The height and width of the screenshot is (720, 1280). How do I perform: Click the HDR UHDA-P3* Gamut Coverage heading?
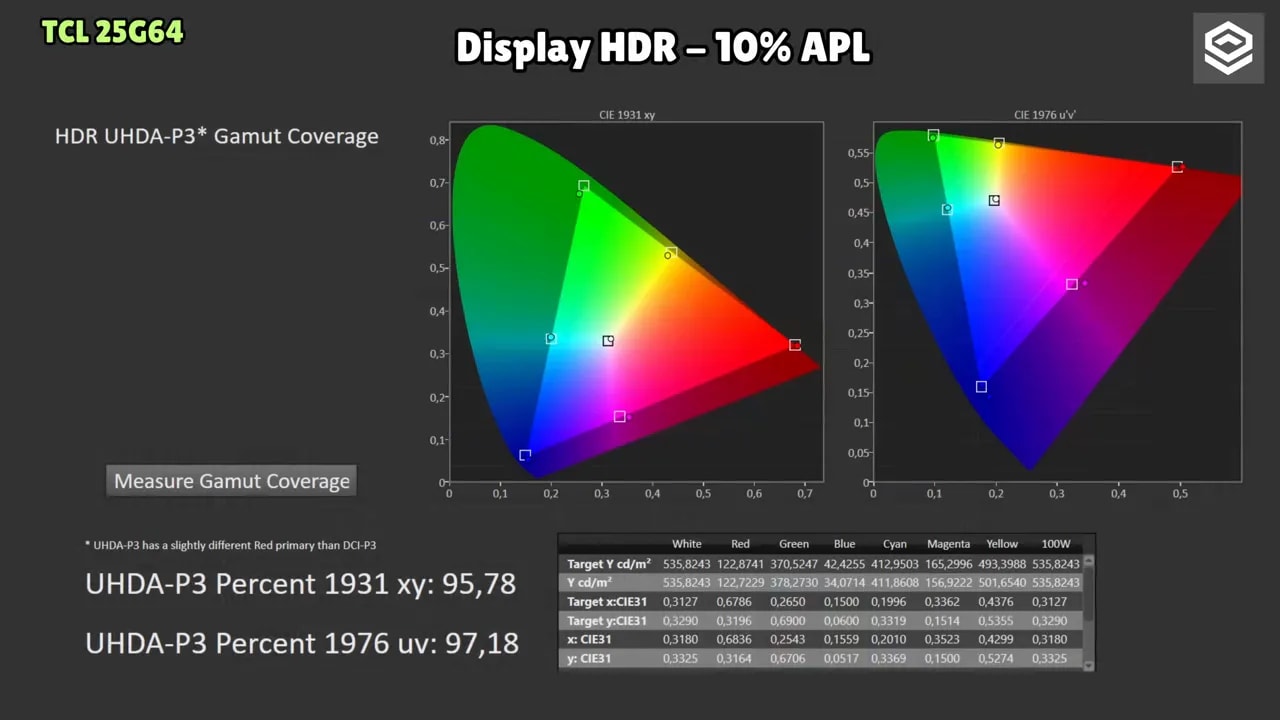pos(217,136)
